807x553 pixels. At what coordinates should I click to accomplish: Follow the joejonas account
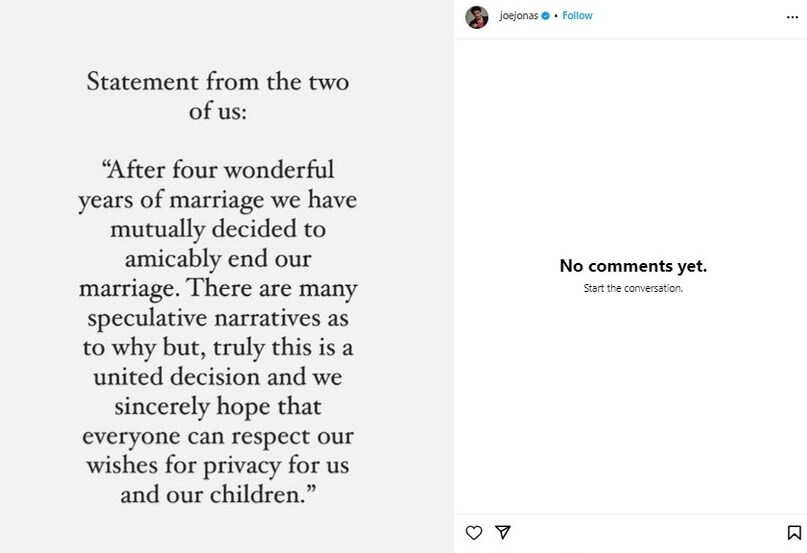[x=577, y=16]
